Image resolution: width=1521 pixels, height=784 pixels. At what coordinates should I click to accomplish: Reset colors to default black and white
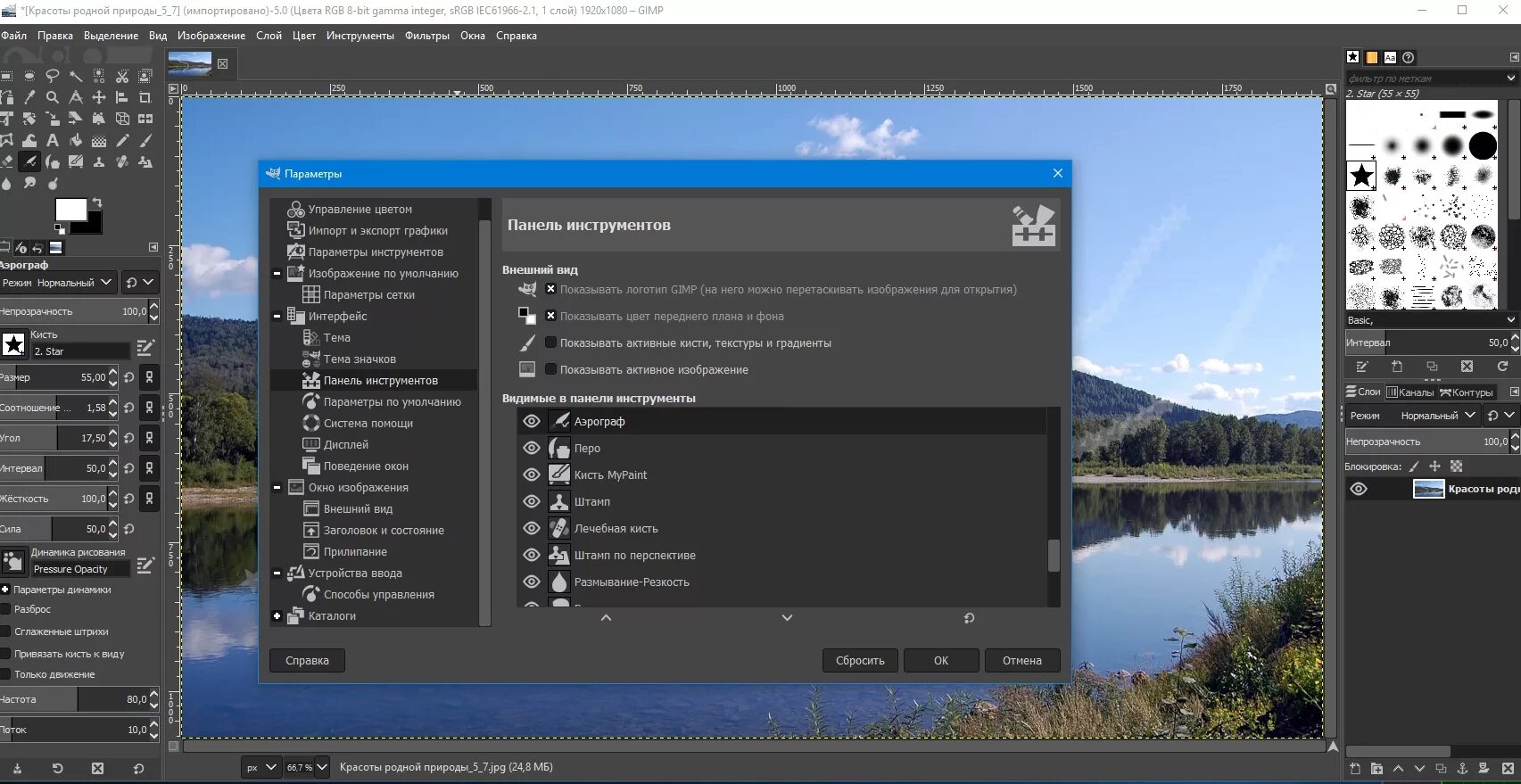coord(60,229)
